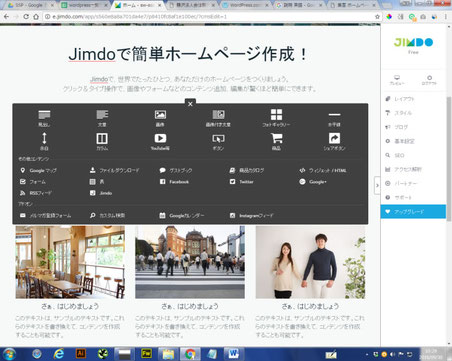The width and height of the screenshot is (452, 361).
Task: Add a Share Buttons (シェアボタン) element
Action: tap(334, 141)
